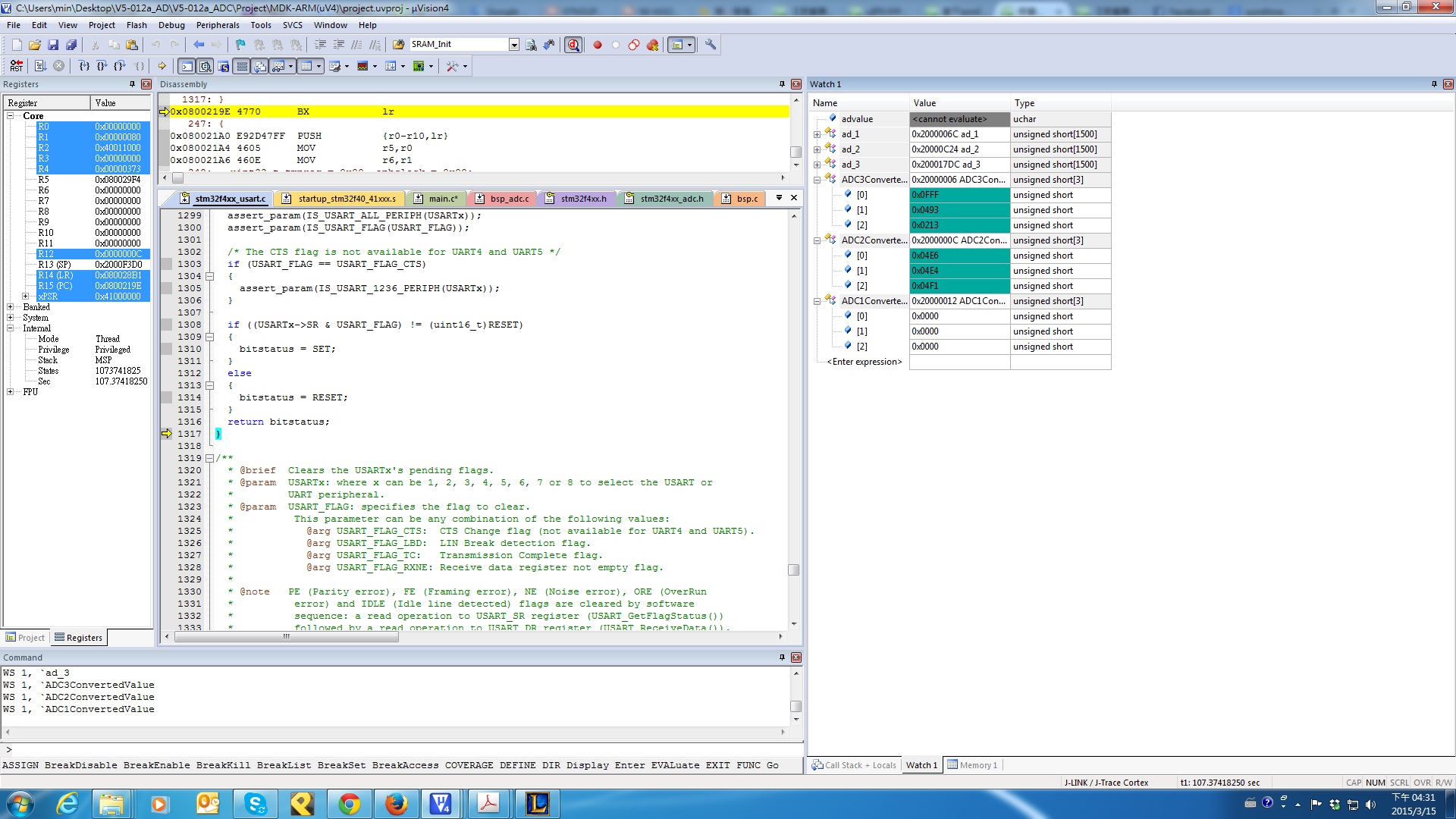This screenshot has height=819, width=1456.
Task: Open a file with the folder icon
Action: (35, 45)
